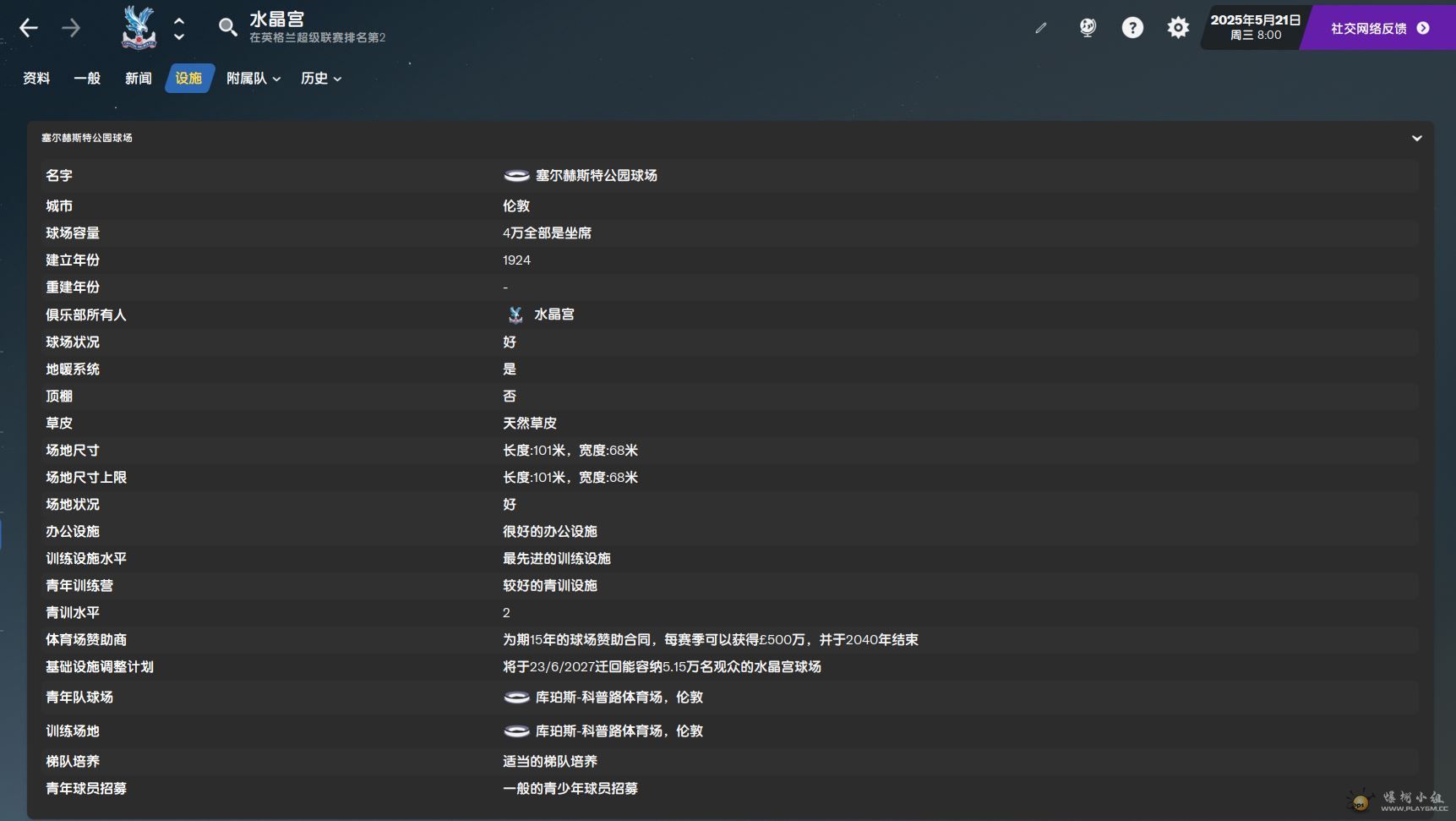1456x821 pixels.
Task: Click 很好的办公设施 value
Action: [550, 531]
